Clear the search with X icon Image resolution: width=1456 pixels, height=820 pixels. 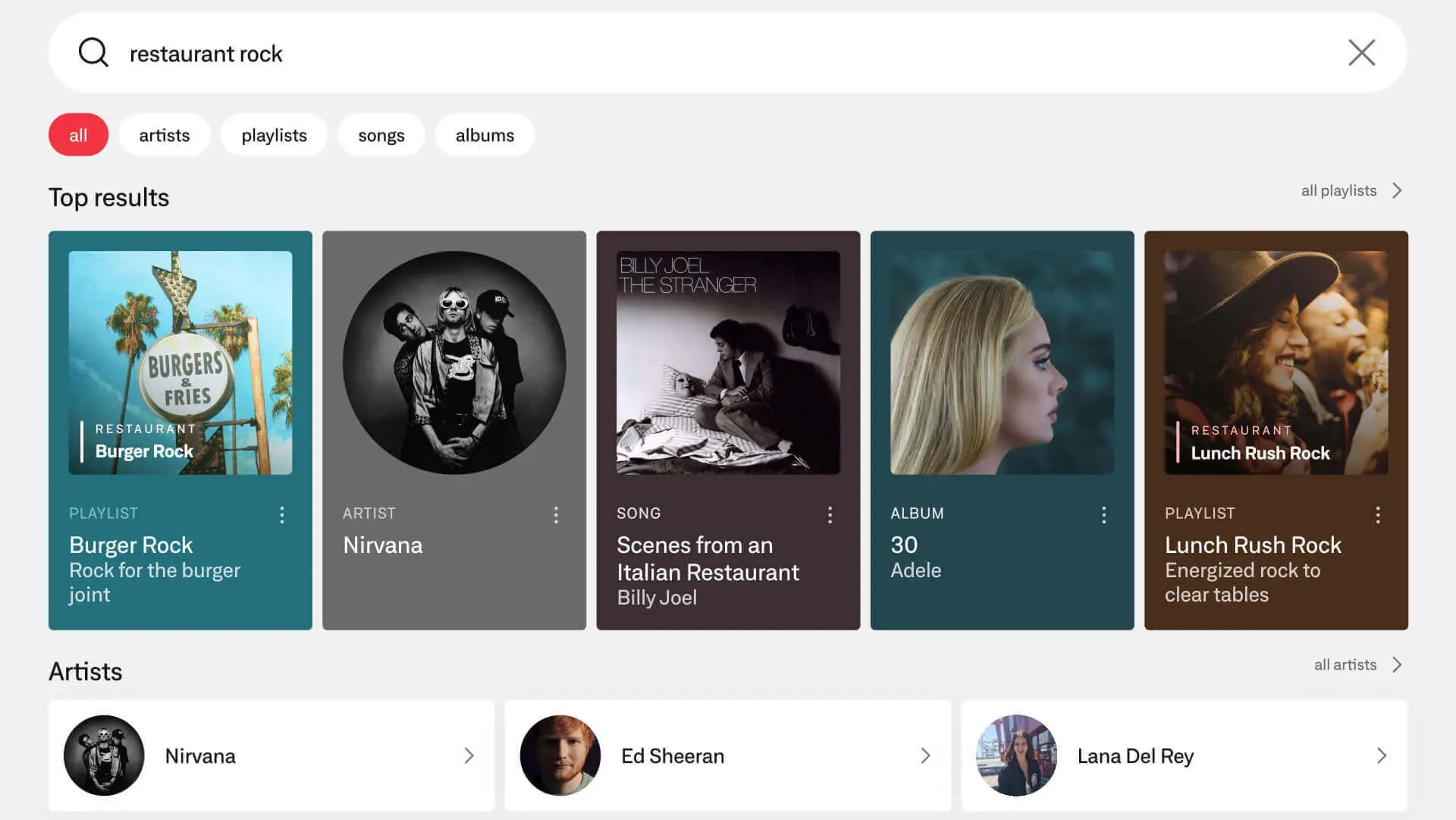click(1361, 53)
